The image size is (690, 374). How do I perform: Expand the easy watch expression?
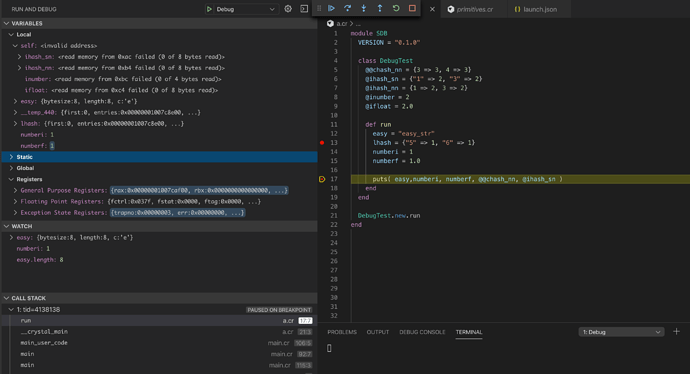tap(11, 238)
